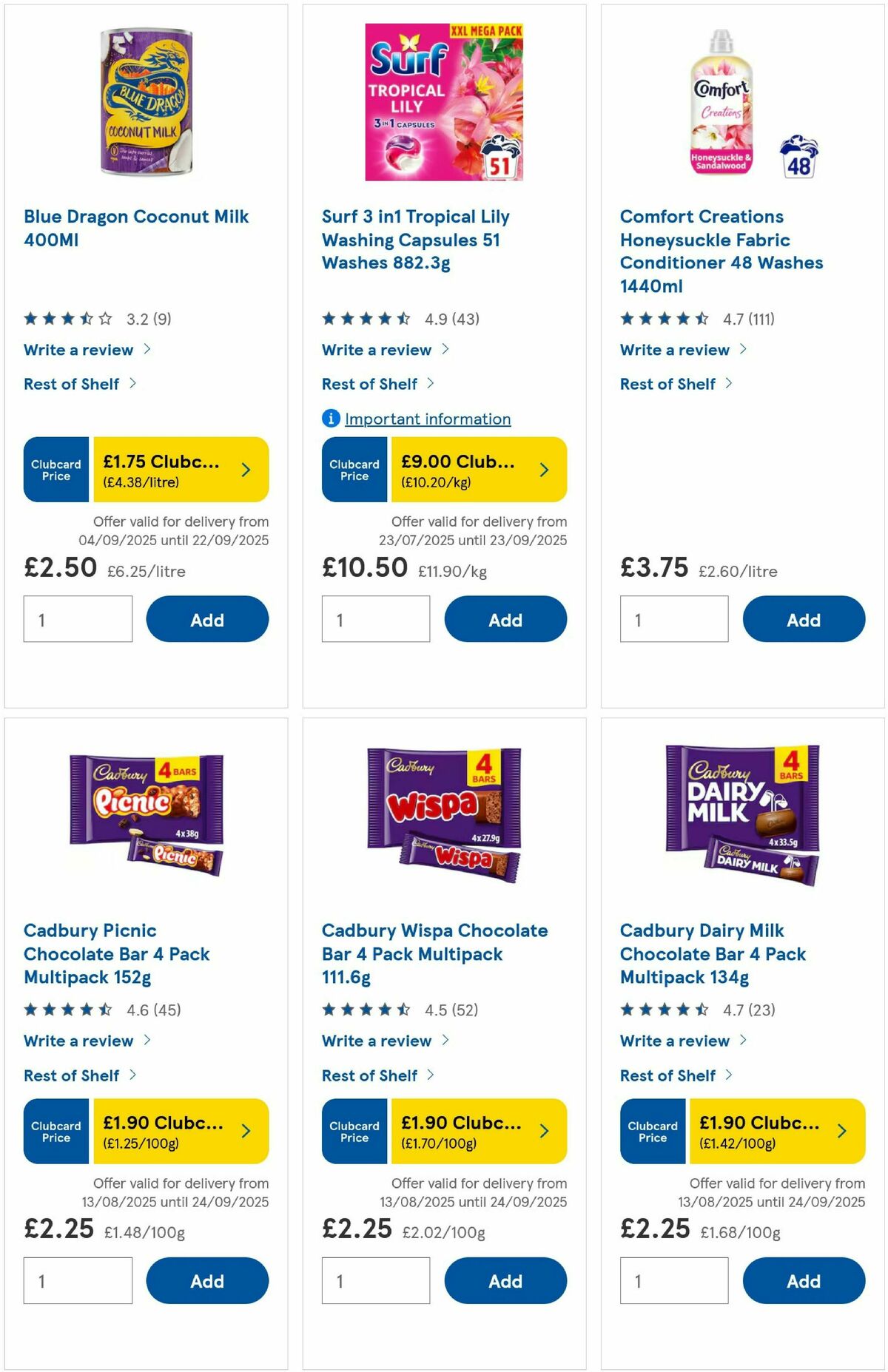Open the Important information link
Image resolution: width=888 pixels, height=1372 pixels.
[x=428, y=419]
